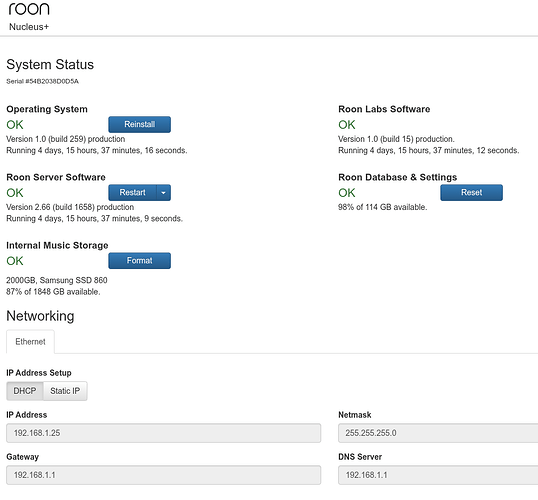Choose DHCP address setup

pyautogui.click(x=25, y=391)
